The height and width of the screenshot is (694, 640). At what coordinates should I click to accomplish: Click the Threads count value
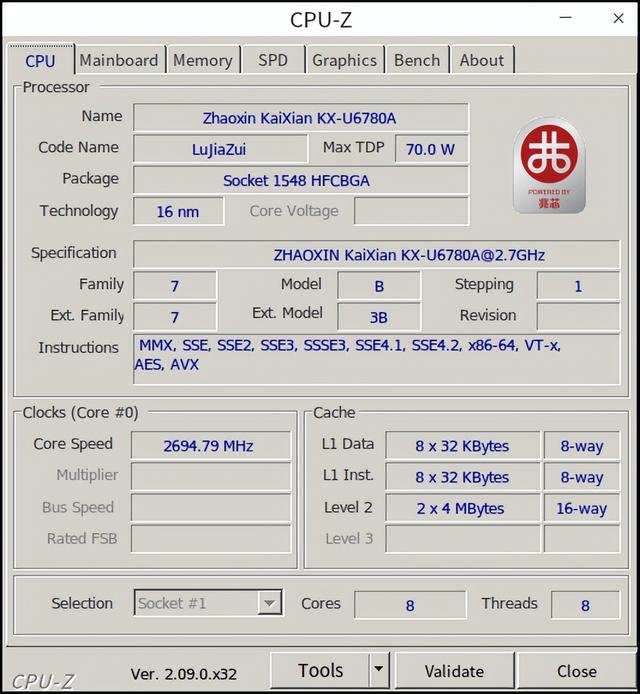[x=585, y=605]
